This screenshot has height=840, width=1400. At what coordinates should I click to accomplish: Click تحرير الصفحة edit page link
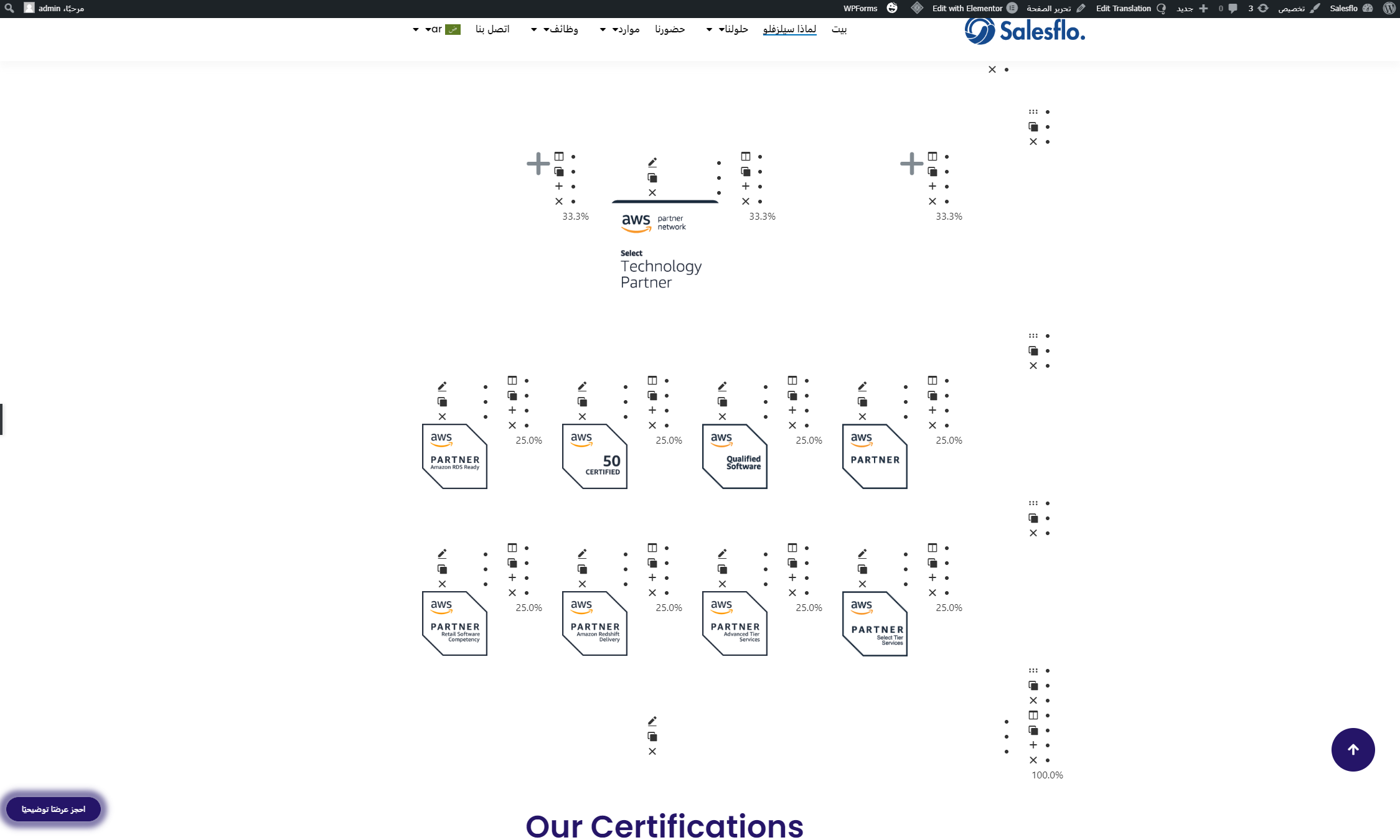(x=1056, y=8)
